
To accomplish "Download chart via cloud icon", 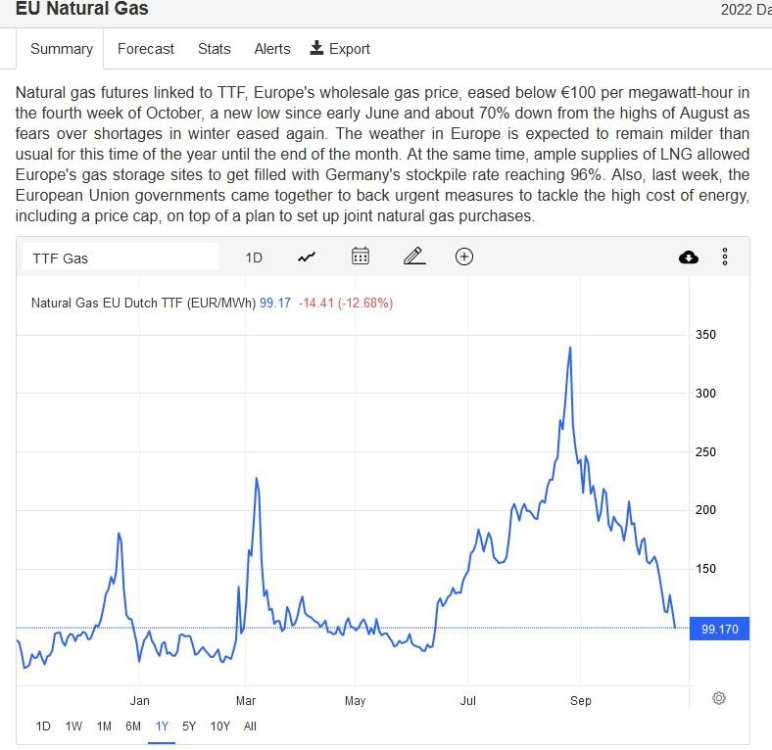I will [689, 257].
